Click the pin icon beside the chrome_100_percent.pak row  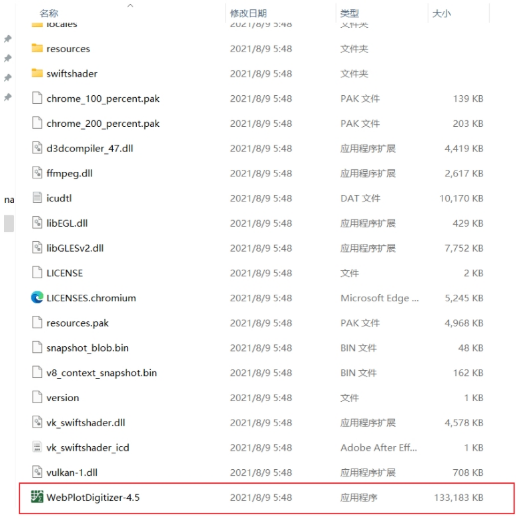(8, 97)
